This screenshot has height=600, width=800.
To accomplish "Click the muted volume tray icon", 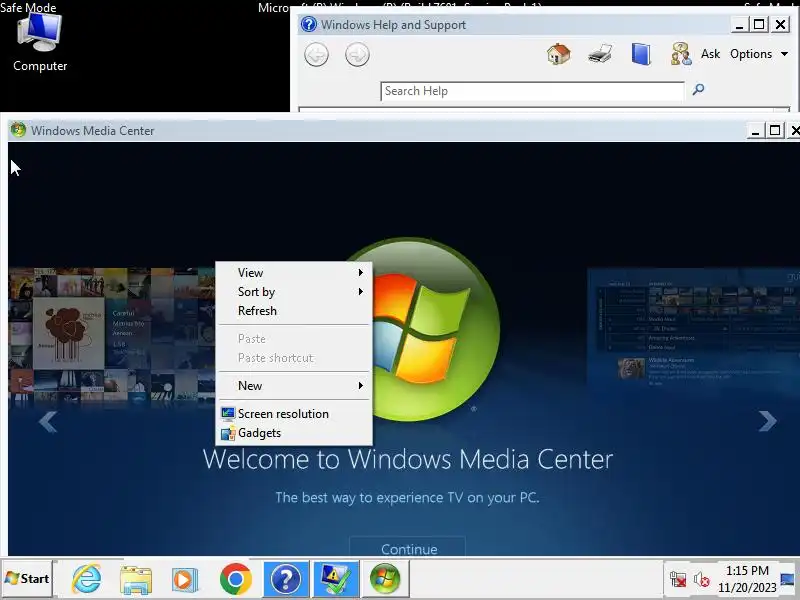I will click(702, 580).
